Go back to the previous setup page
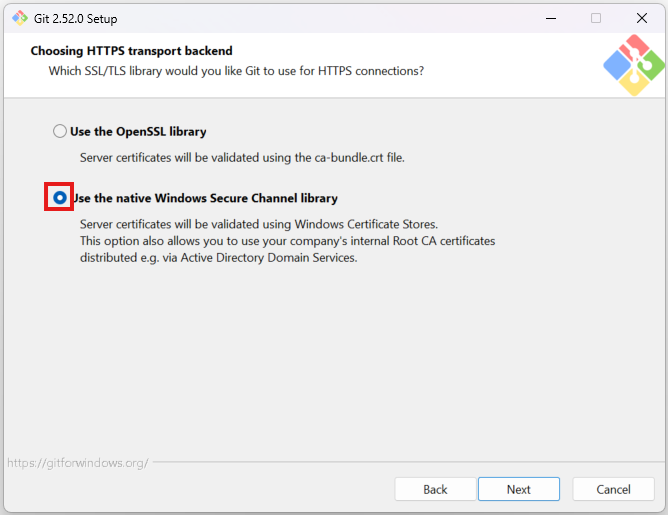Screen dimensions: 668x515 (x=435, y=489)
